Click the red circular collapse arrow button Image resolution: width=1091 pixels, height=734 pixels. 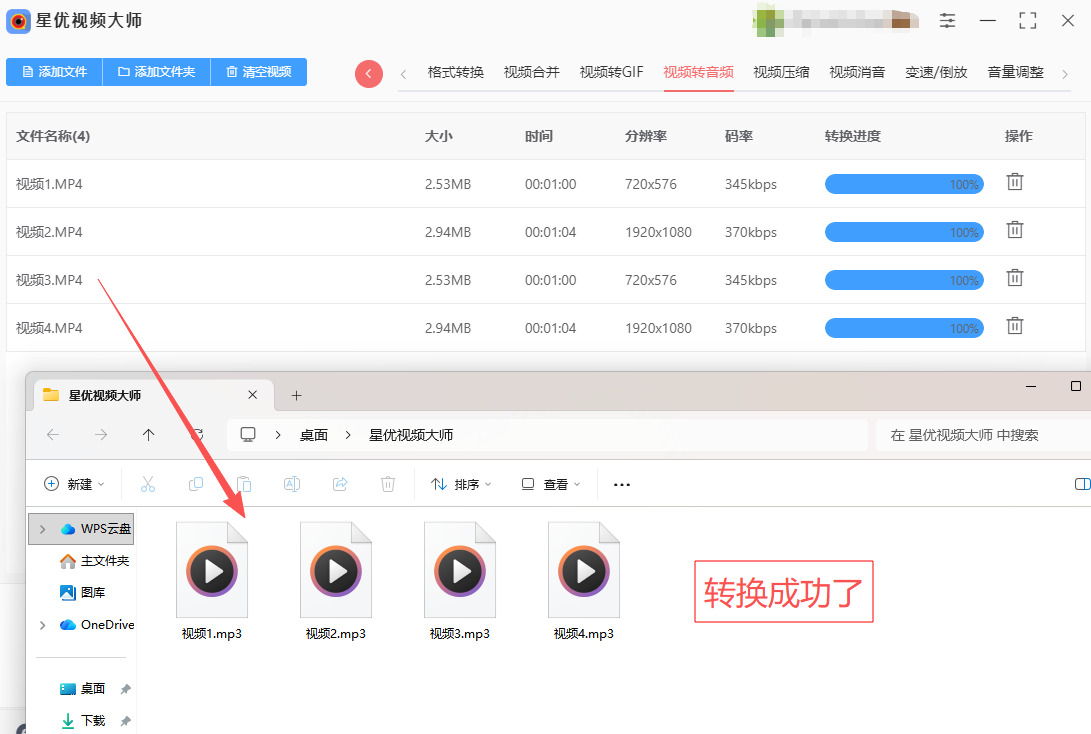coord(369,74)
